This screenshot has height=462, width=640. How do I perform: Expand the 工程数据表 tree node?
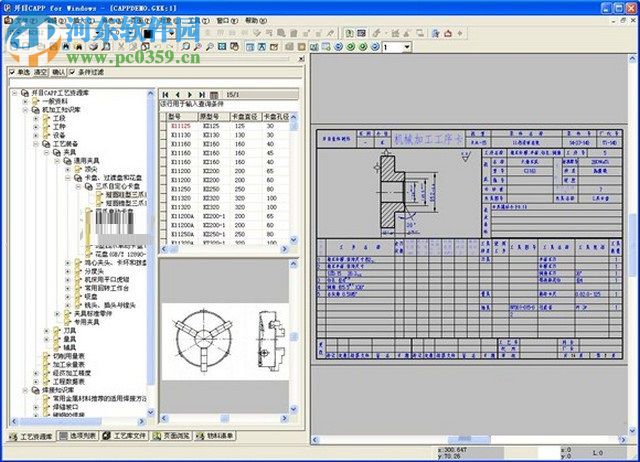pos(36,381)
